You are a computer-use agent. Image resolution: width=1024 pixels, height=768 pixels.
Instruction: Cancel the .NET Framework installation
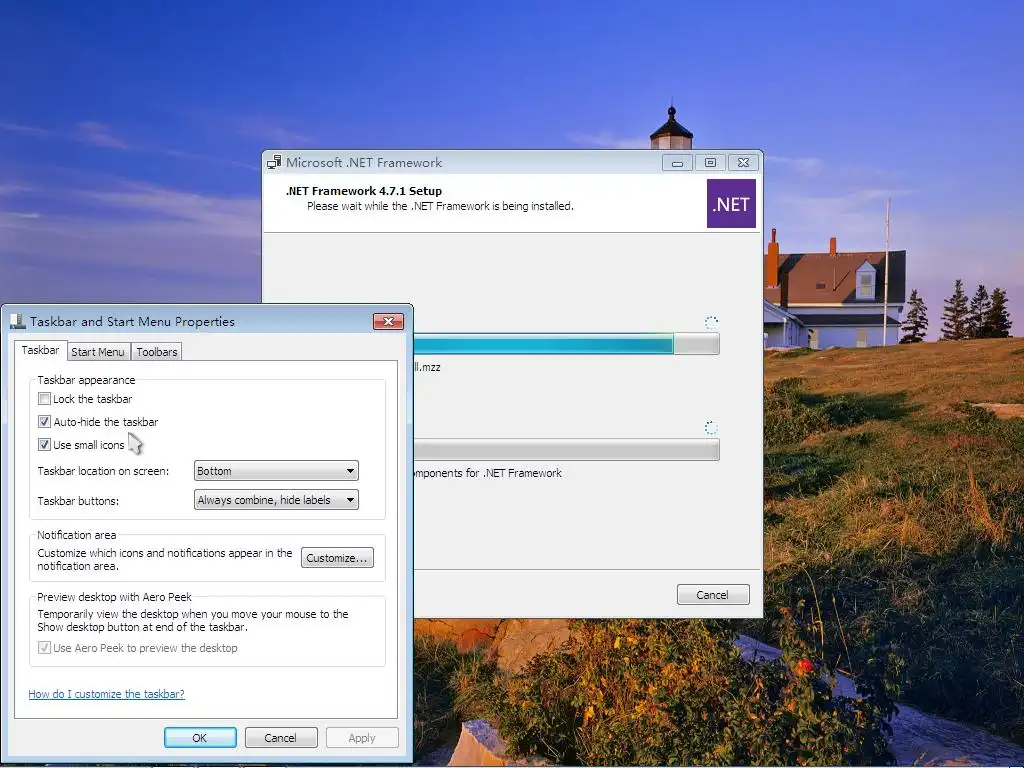pyautogui.click(x=712, y=595)
